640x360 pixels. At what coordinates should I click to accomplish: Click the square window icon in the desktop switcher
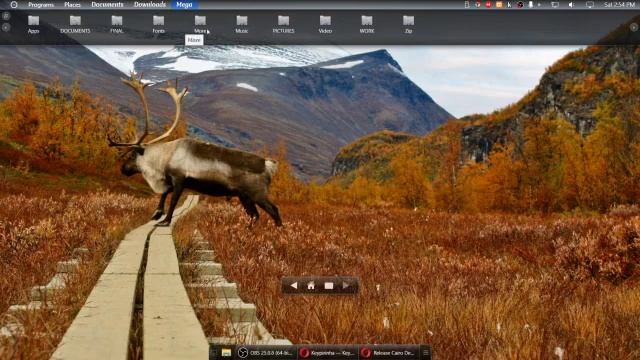329,286
